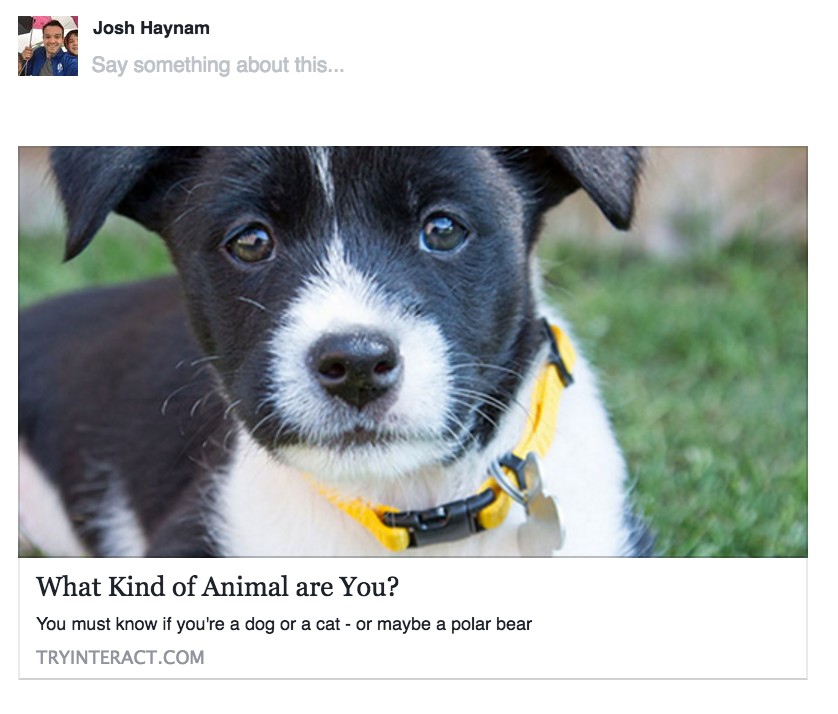
Task: Click the word 'Animal' in the quiz title
Action: (245, 586)
